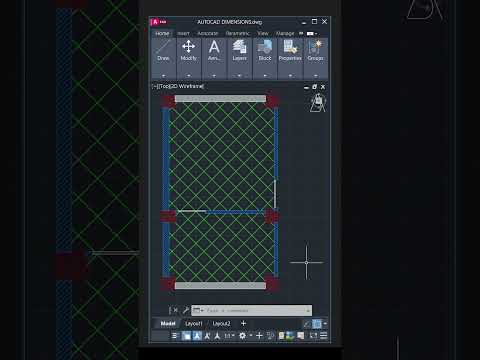The image size is (480, 360).
Task: Open the Modify panel move icon
Action: 189,47
